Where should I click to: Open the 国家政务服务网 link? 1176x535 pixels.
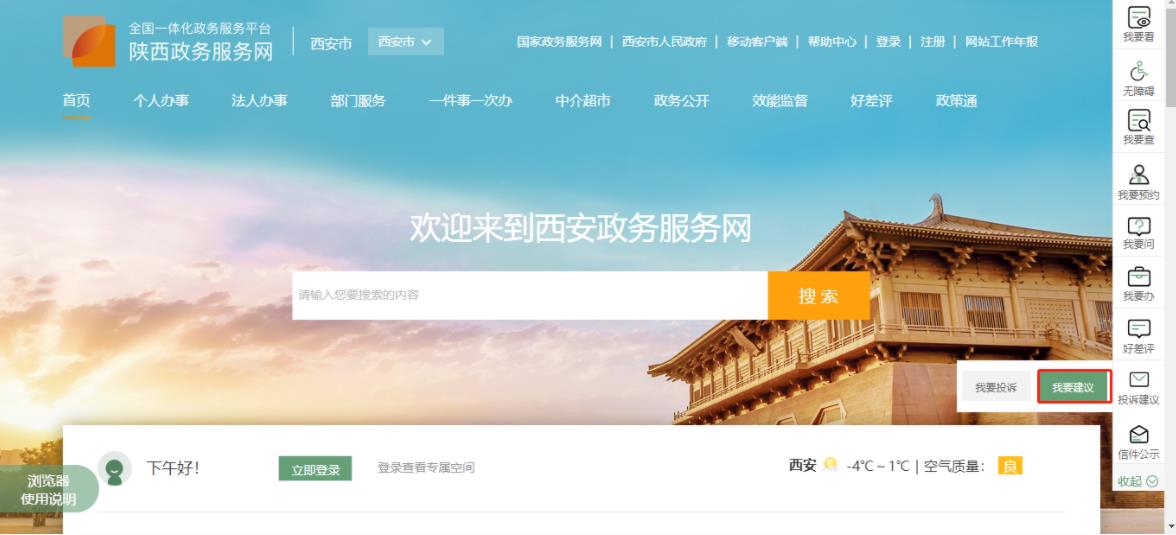coord(560,42)
